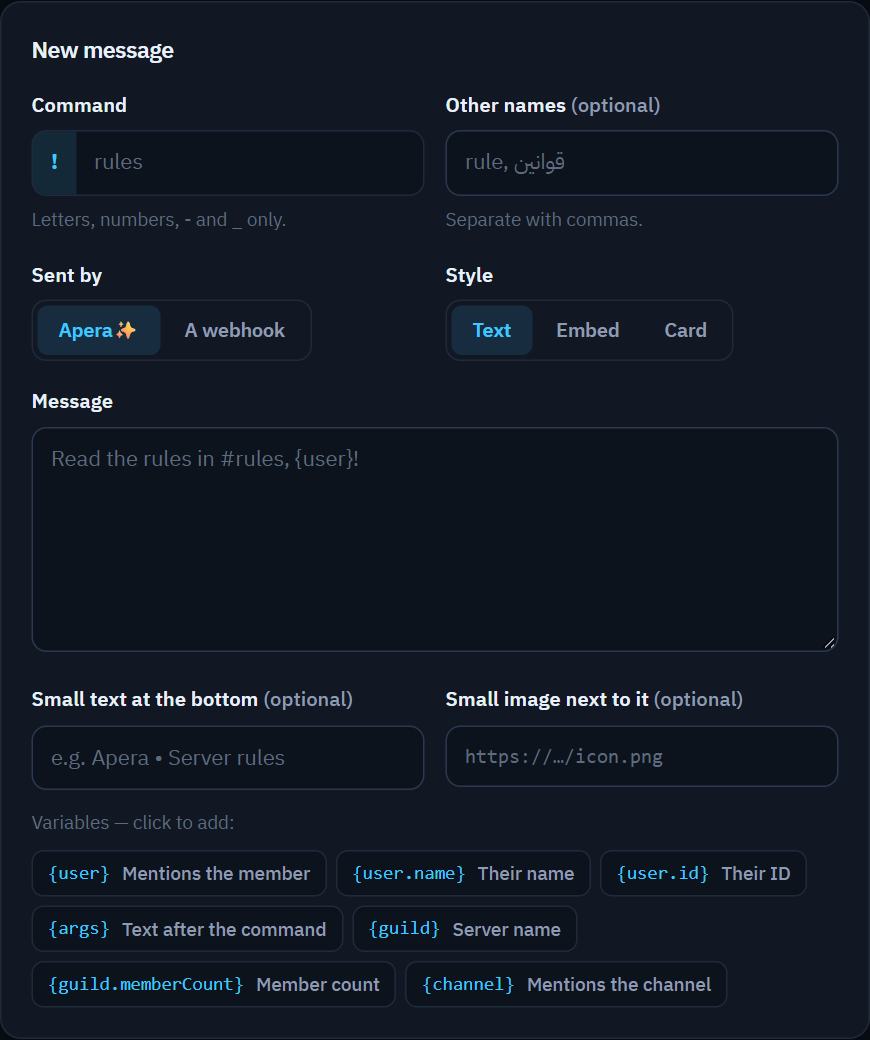Viewport: 870px width, 1040px height.
Task: Click the sparkle emoji on Apera
Action: [x=126, y=330]
